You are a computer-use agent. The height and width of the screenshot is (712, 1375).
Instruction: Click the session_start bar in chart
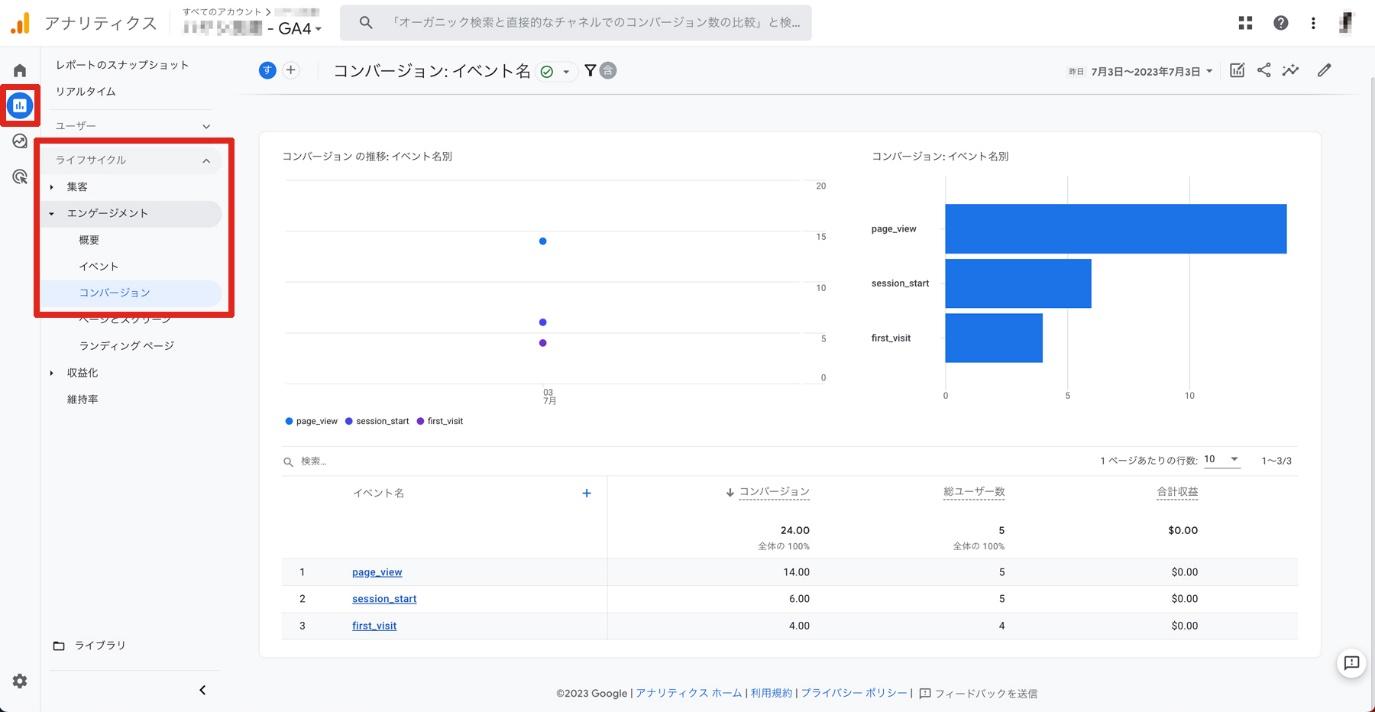click(x=1018, y=284)
